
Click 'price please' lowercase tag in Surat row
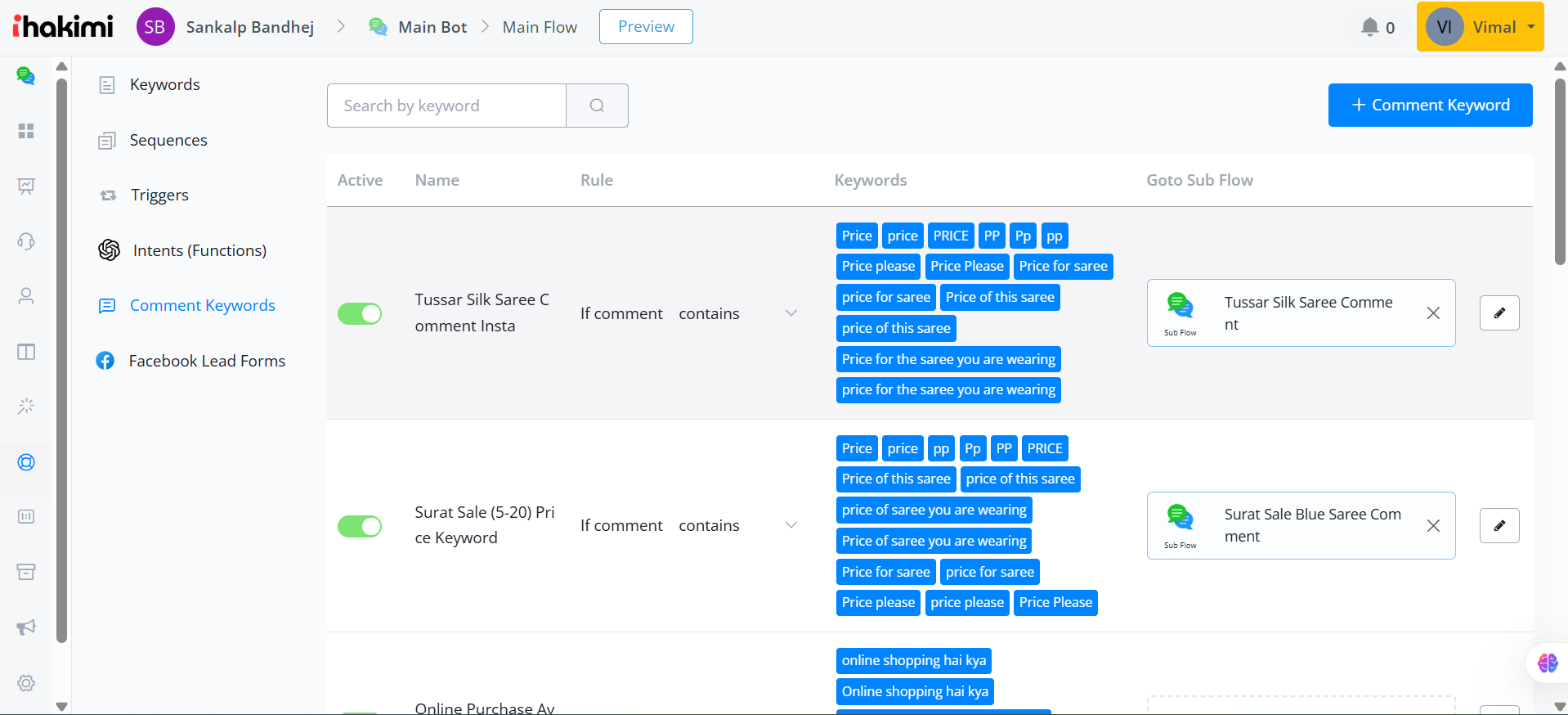(x=966, y=603)
